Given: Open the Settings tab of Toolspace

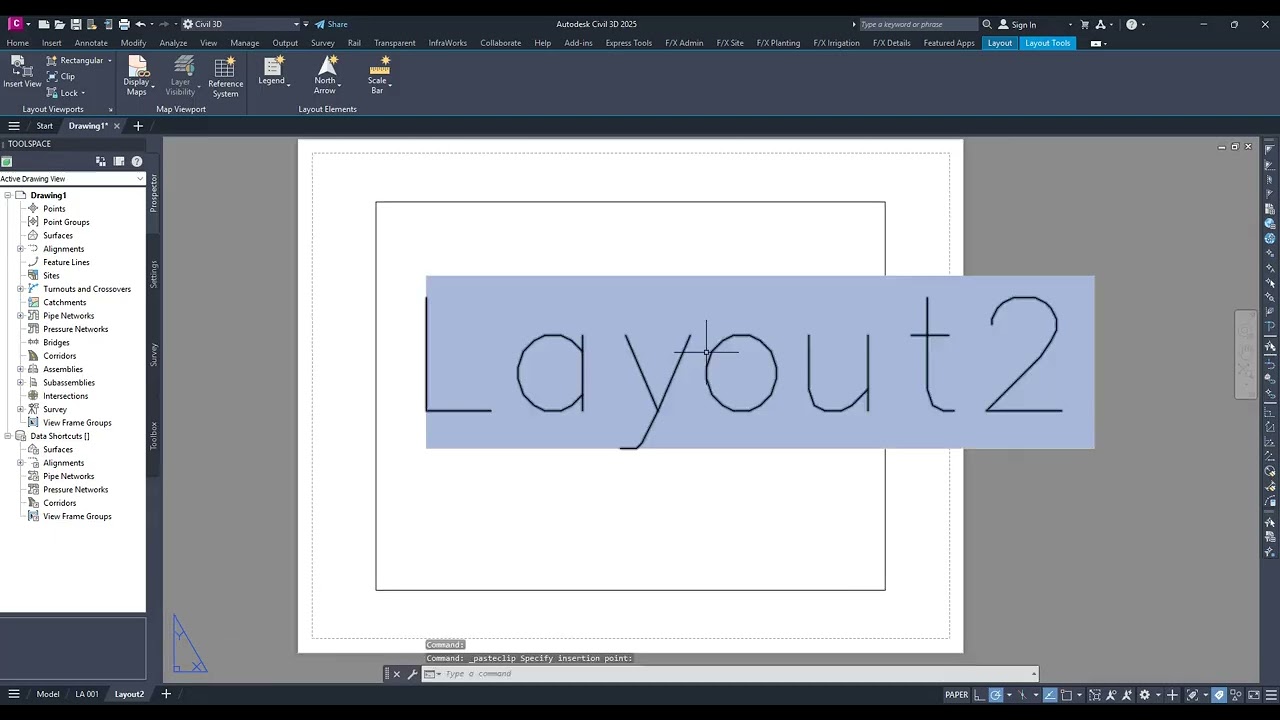Looking at the screenshot, I should coord(154,274).
